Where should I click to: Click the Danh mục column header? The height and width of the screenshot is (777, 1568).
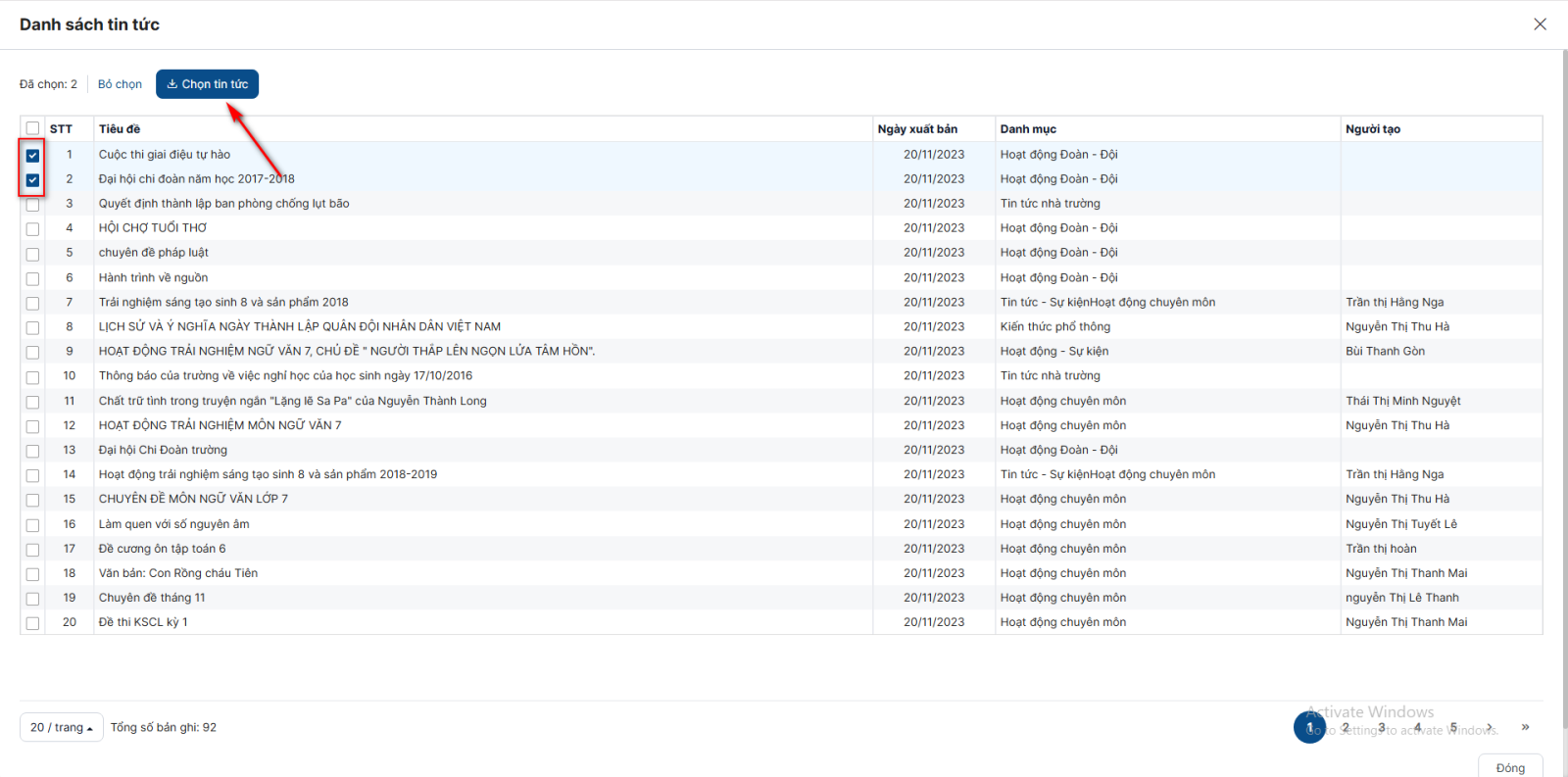click(x=1028, y=129)
